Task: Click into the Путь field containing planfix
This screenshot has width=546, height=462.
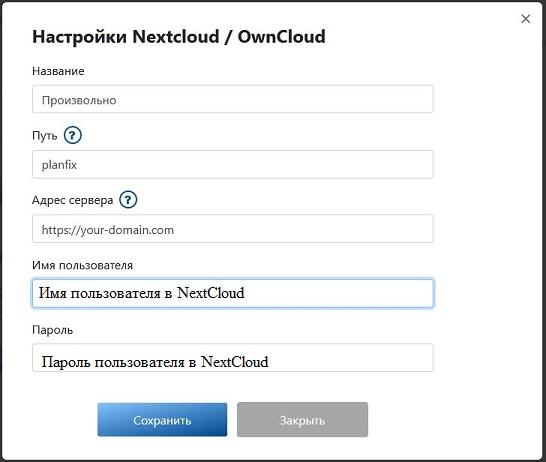Action: [233, 164]
